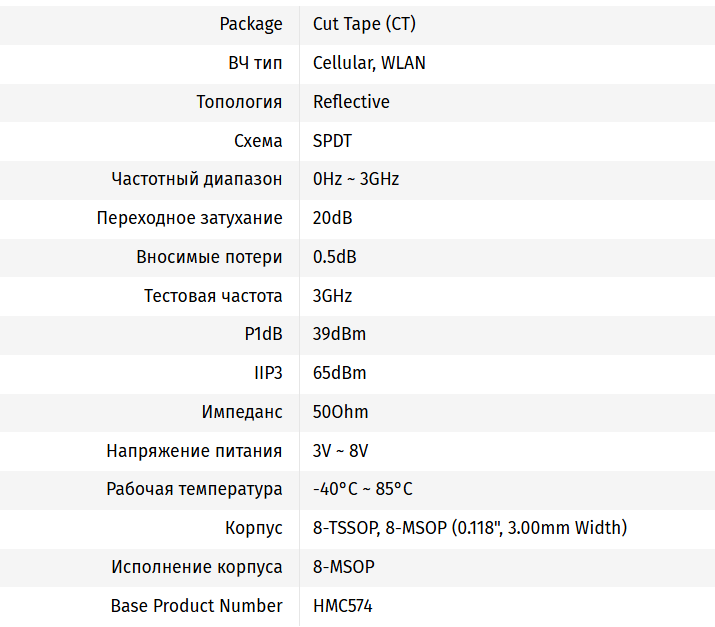
Task: Select the Base Product Number label
Action: point(197,606)
